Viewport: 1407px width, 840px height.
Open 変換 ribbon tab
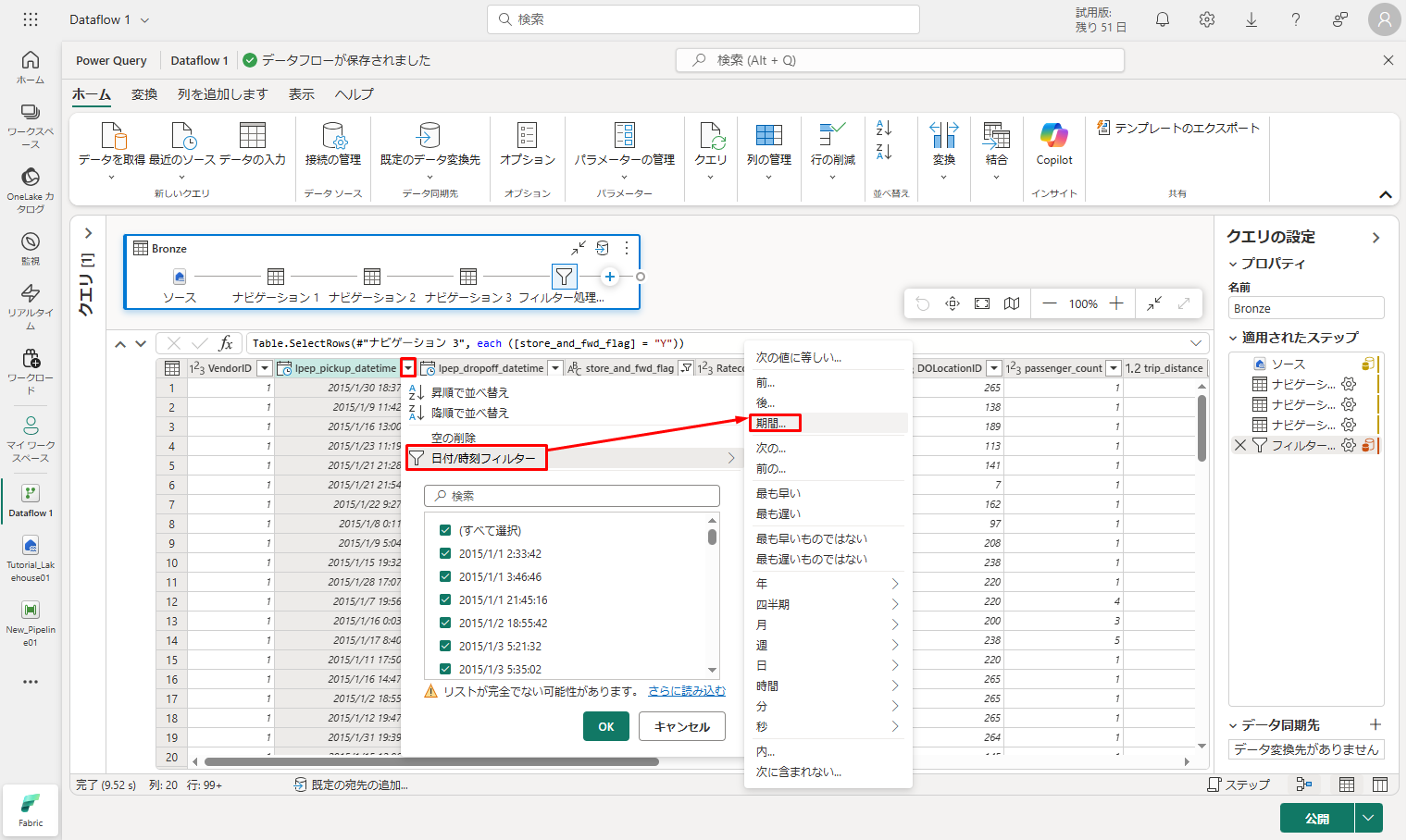click(x=144, y=94)
